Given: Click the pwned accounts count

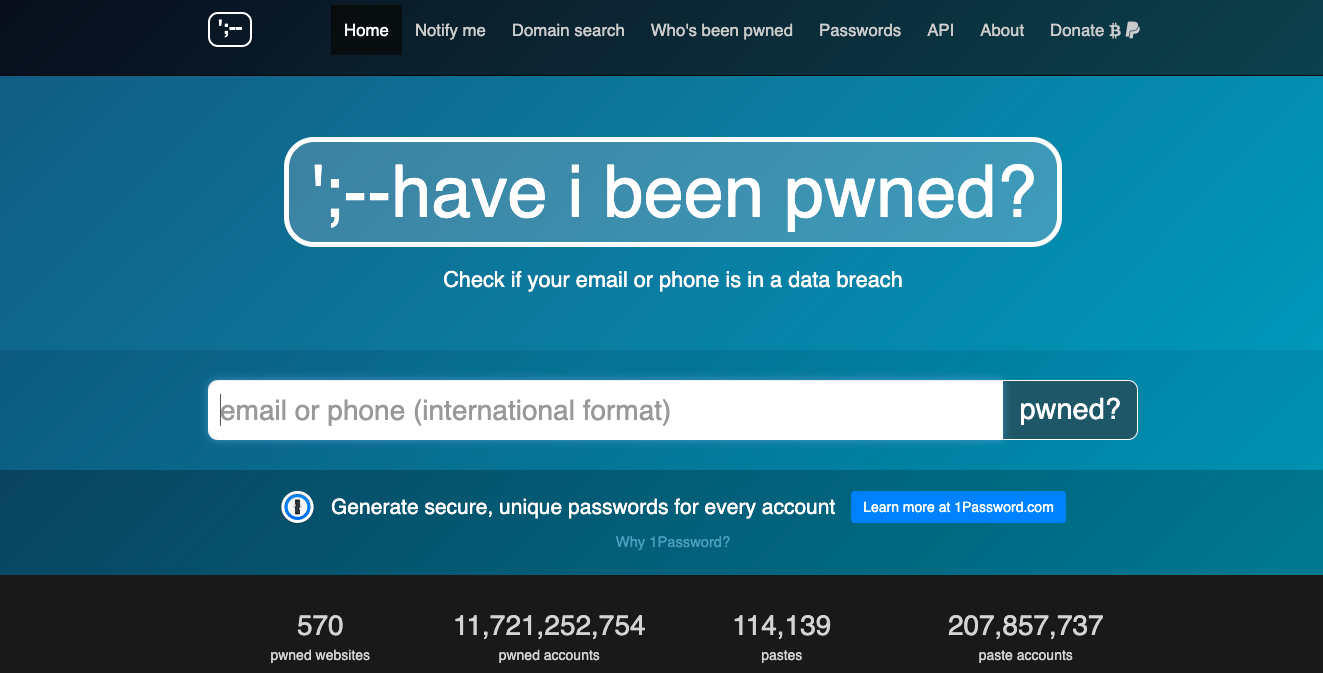Looking at the screenshot, I should (x=549, y=626).
